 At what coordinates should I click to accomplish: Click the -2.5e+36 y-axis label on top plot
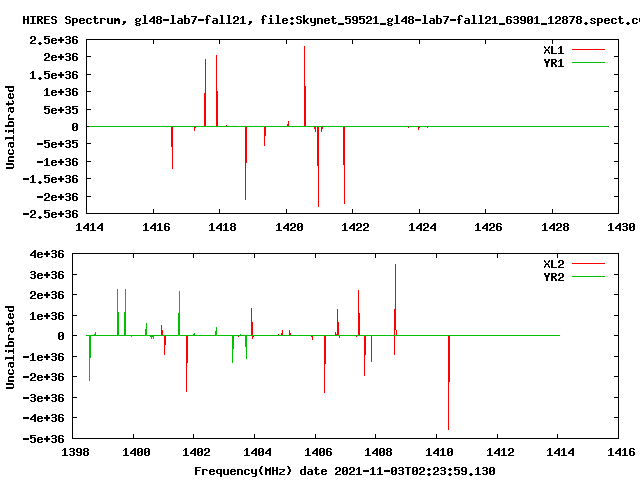(50, 214)
